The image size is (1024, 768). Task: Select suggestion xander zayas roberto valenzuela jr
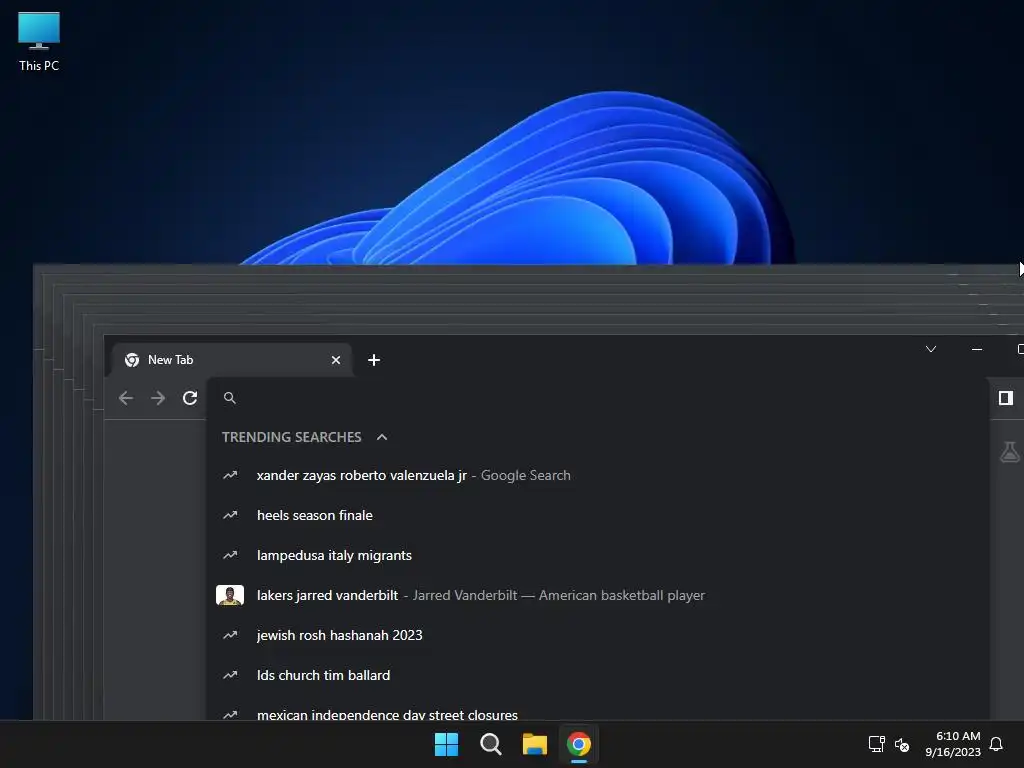click(x=598, y=475)
